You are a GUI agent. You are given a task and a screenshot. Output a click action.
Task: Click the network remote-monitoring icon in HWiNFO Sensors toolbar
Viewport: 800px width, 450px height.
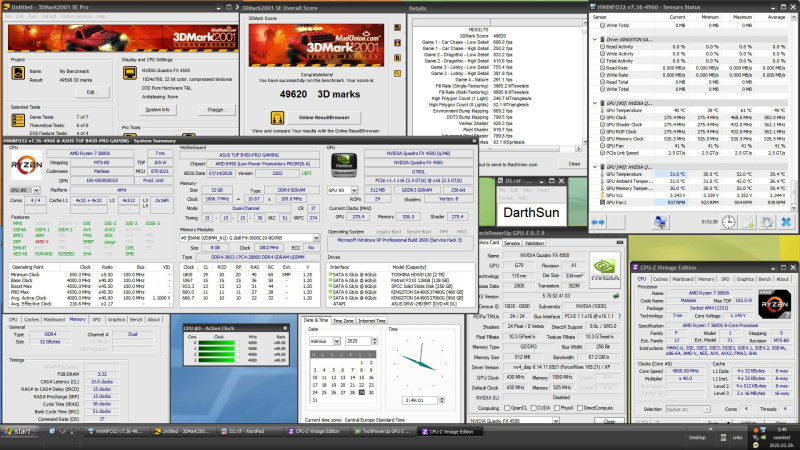(x=660, y=222)
